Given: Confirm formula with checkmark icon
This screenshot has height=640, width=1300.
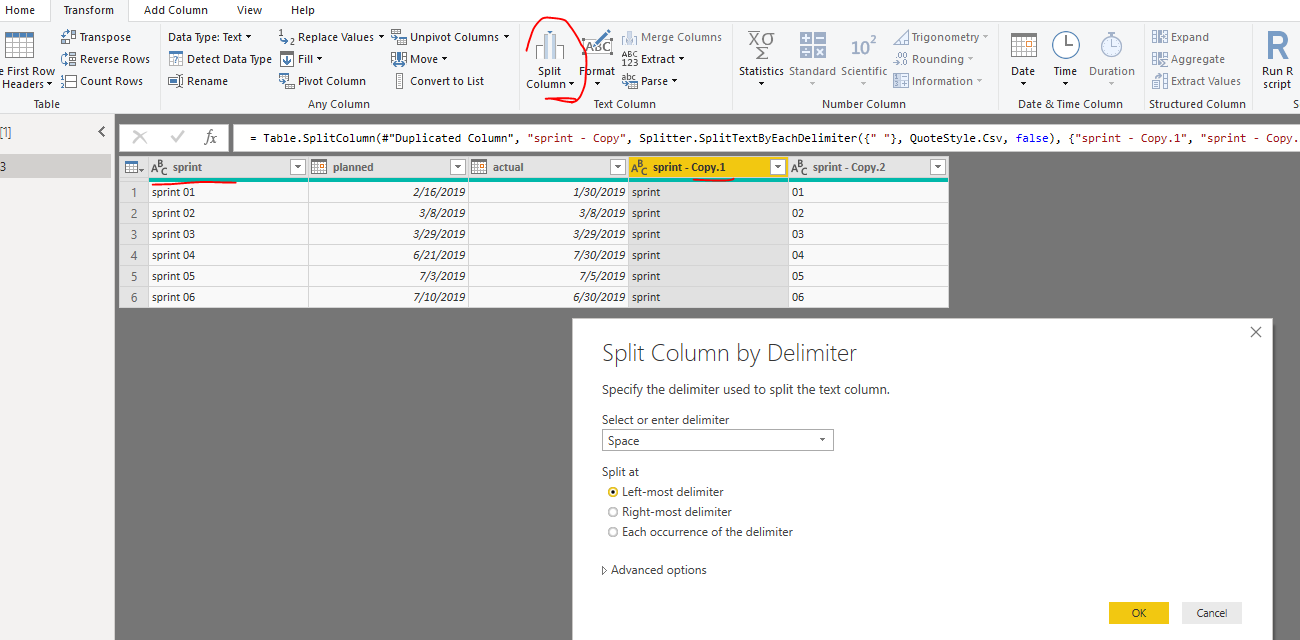Looking at the screenshot, I should pyautogui.click(x=177, y=137).
